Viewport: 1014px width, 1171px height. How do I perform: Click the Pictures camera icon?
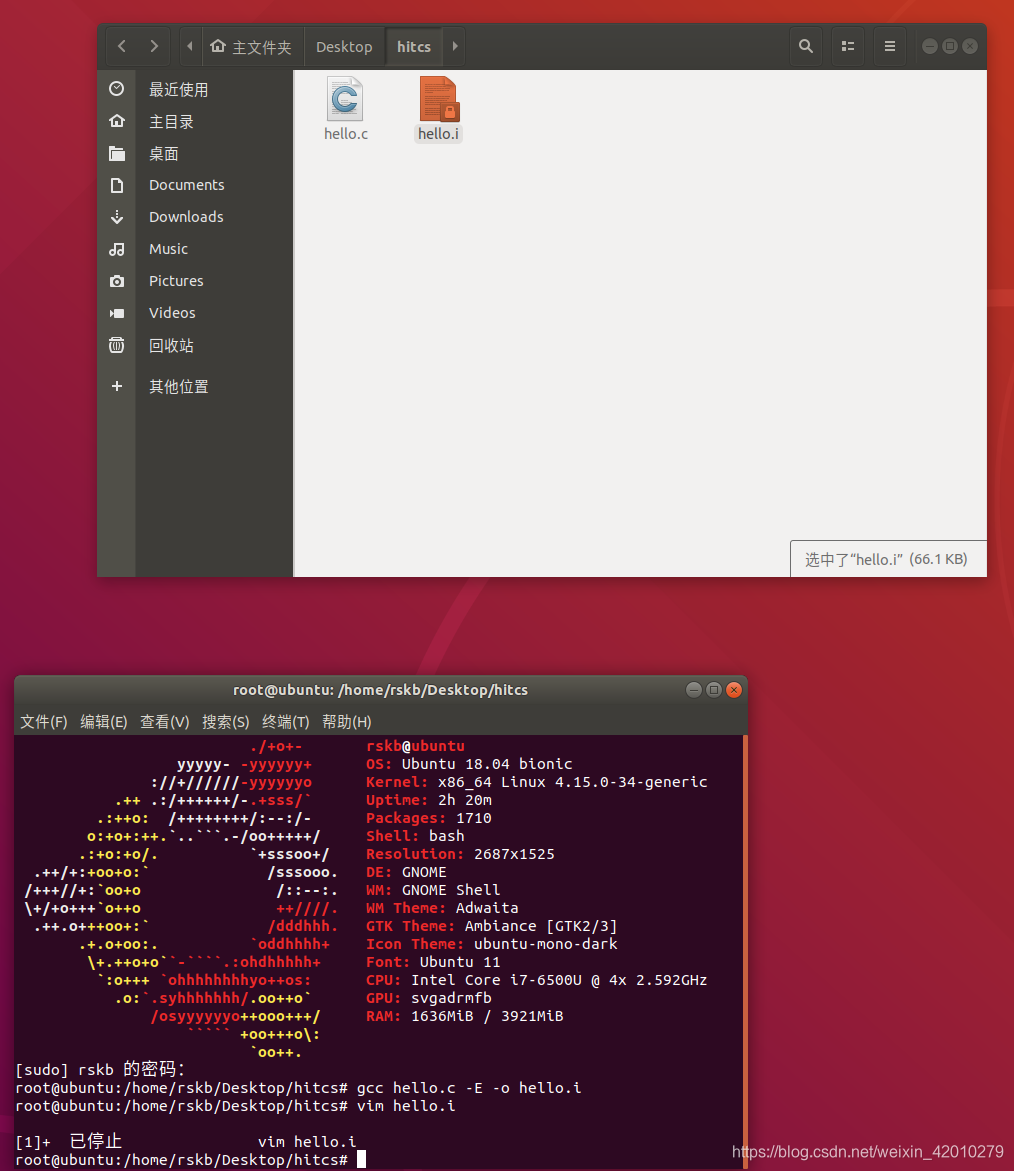[116, 281]
